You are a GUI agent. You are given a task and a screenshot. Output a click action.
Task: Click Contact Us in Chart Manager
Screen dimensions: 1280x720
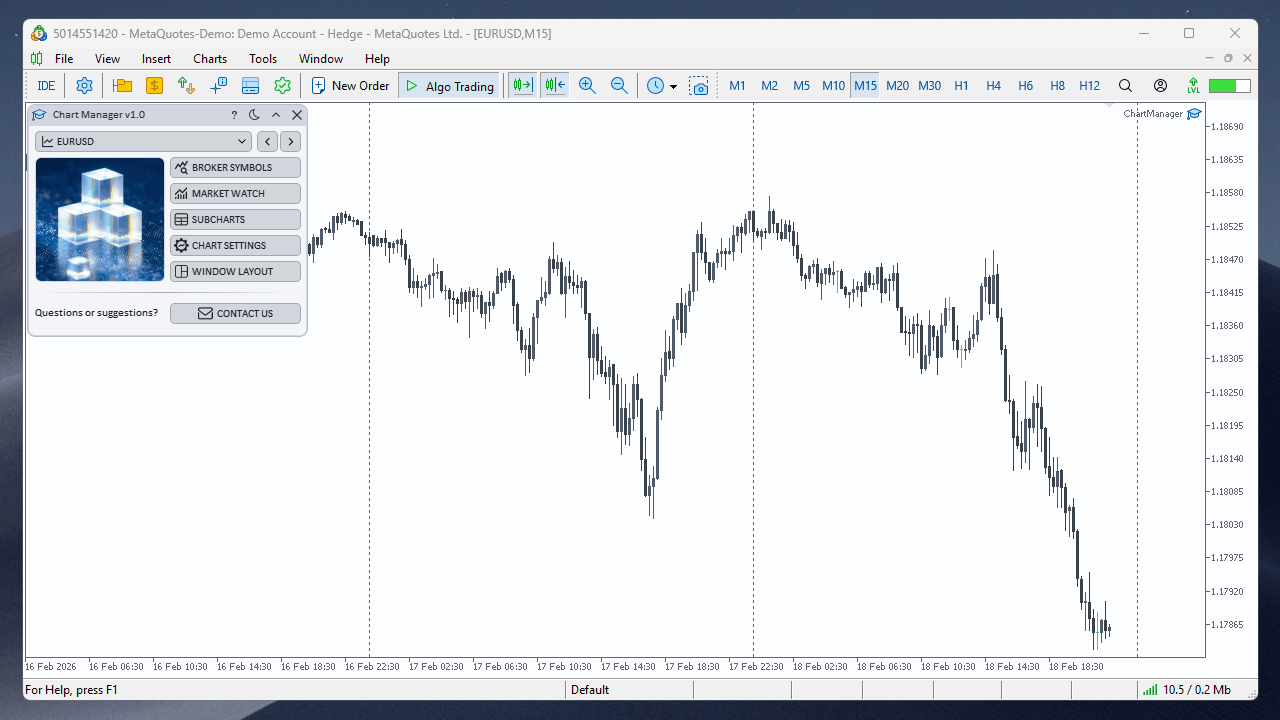[x=235, y=313]
